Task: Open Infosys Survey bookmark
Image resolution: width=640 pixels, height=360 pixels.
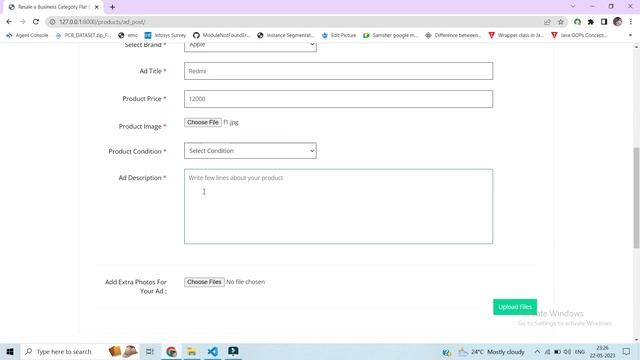Action: [165, 36]
